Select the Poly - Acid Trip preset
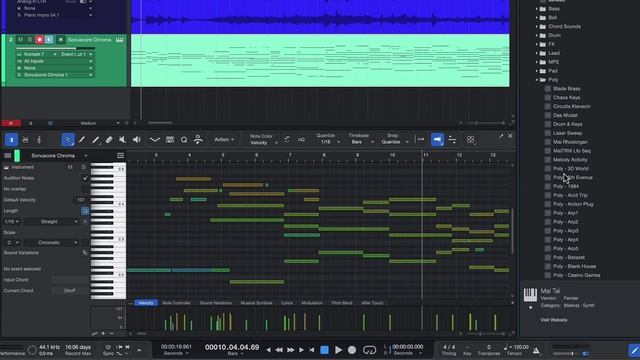The height and width of the screenshot is (360, 640). [x=570, y=195]
